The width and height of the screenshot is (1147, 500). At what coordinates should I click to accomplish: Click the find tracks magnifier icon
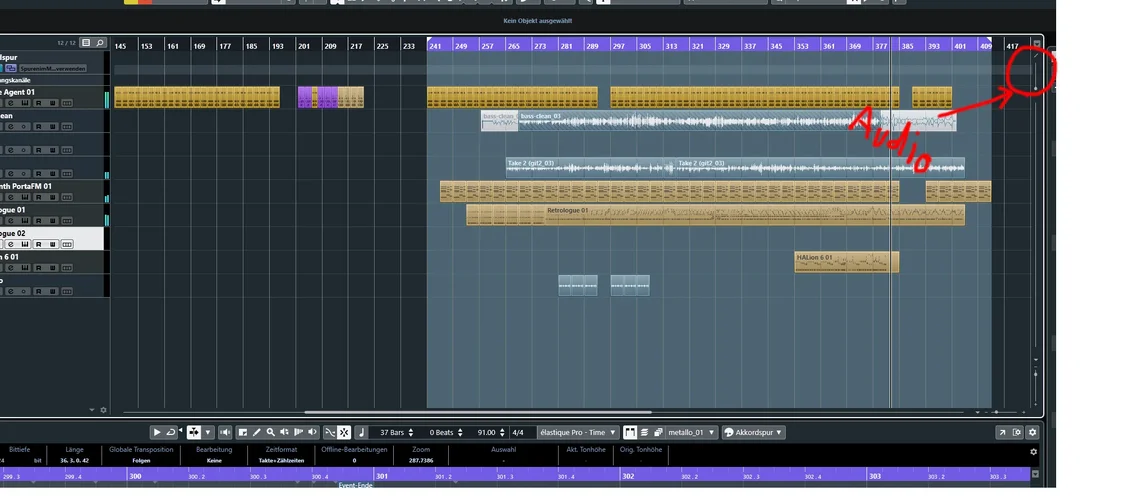(x=99, y=43)
